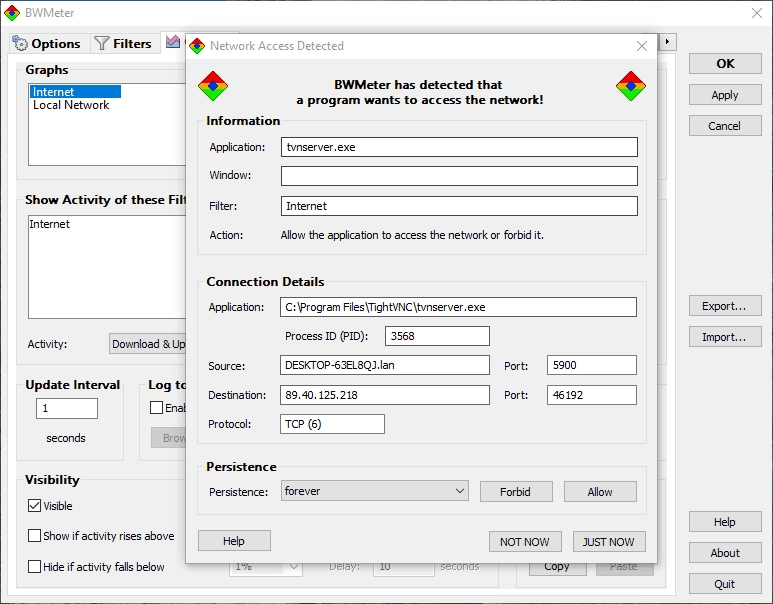Screen dimensions: 773x604
Task: Select Internet in Show Activity filters list
Action: coord(50,224)
